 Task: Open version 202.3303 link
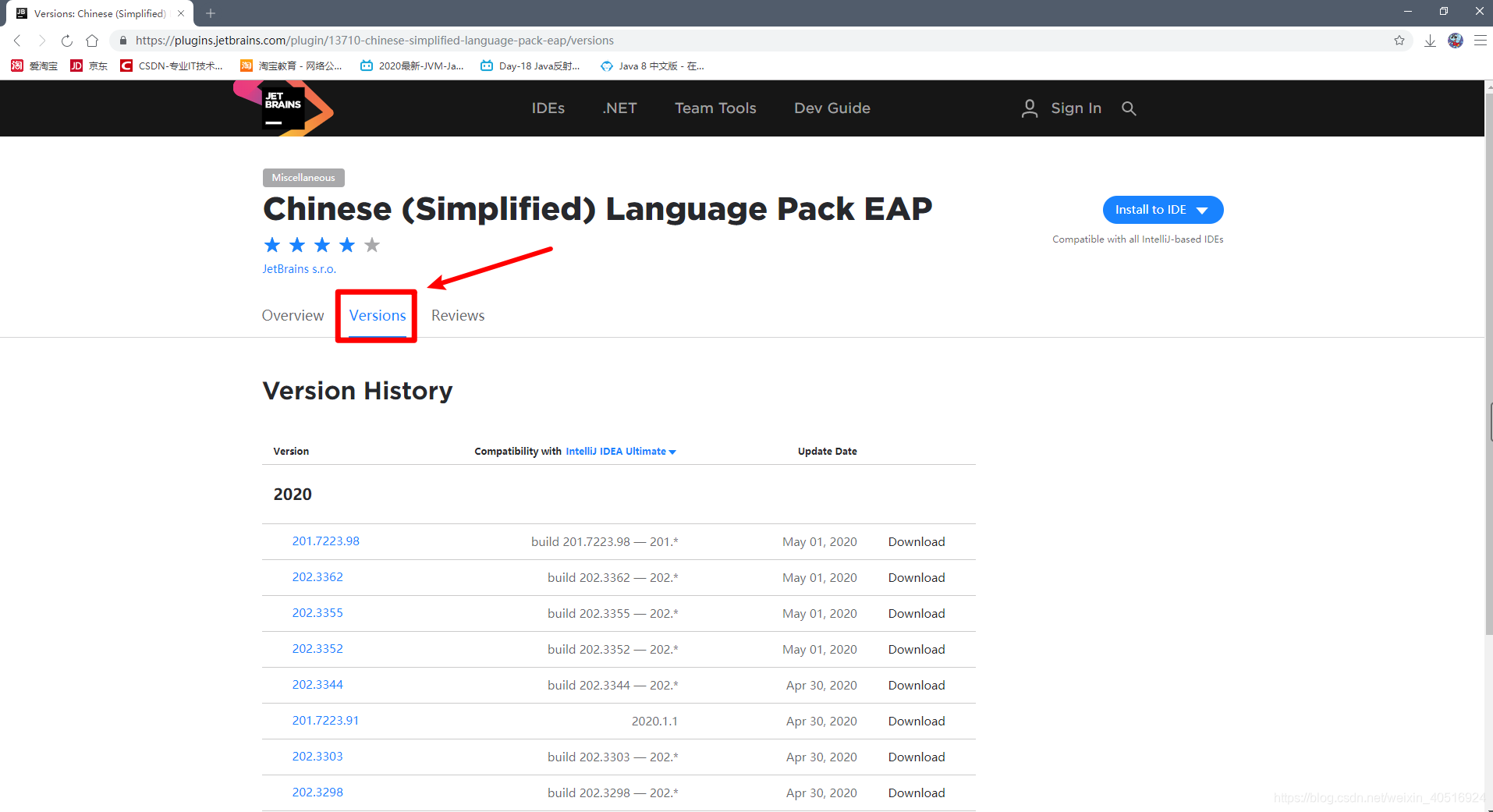pos(317,757)
